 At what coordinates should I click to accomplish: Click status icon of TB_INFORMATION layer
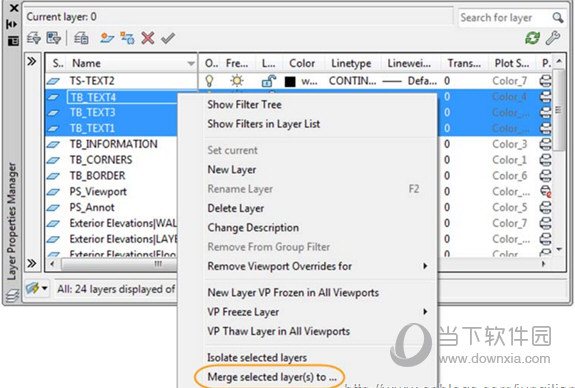point(53,144)
